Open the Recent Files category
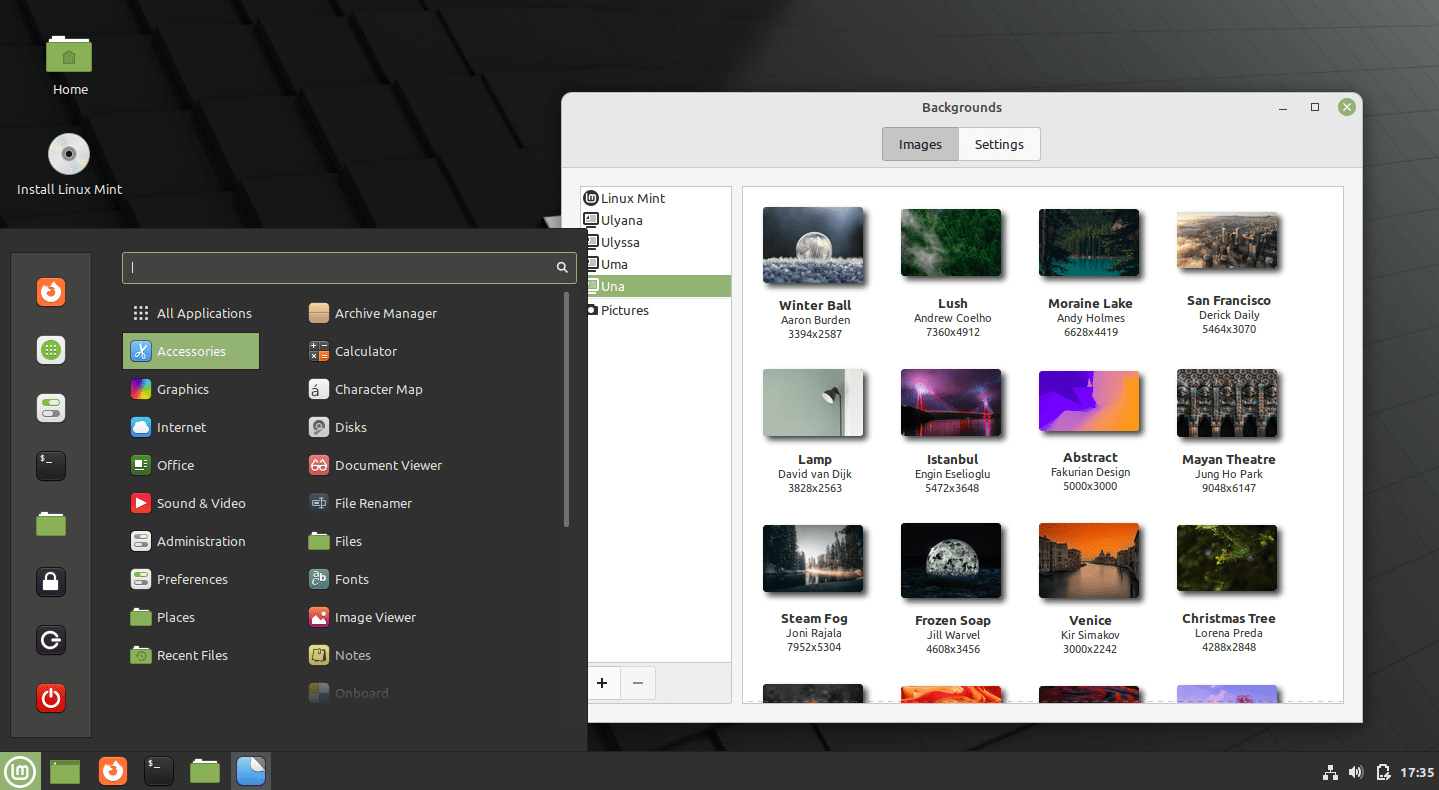1439x790 pixels. pyautogui.click(x=191, y=655)
